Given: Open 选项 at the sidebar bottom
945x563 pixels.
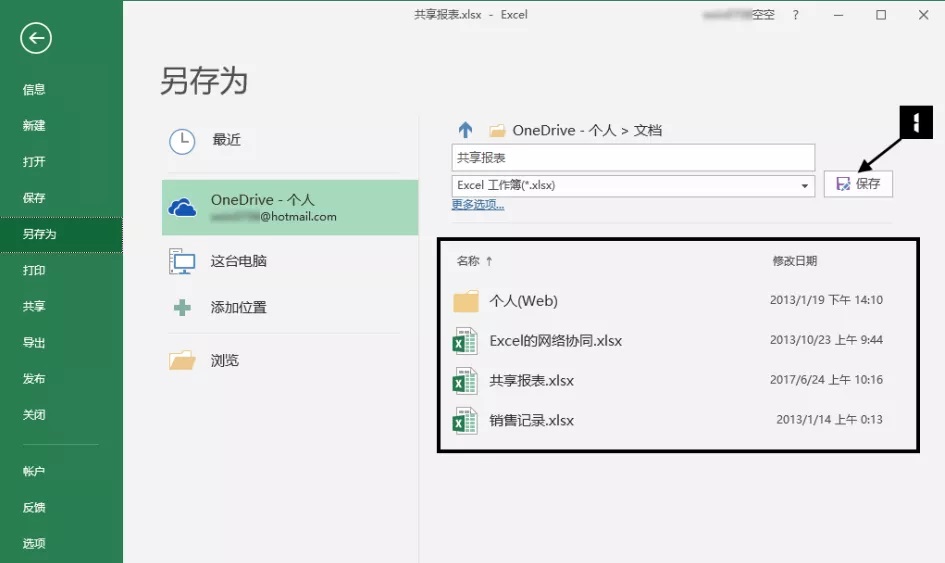Looking at the screenshot, I should [34, 544].
